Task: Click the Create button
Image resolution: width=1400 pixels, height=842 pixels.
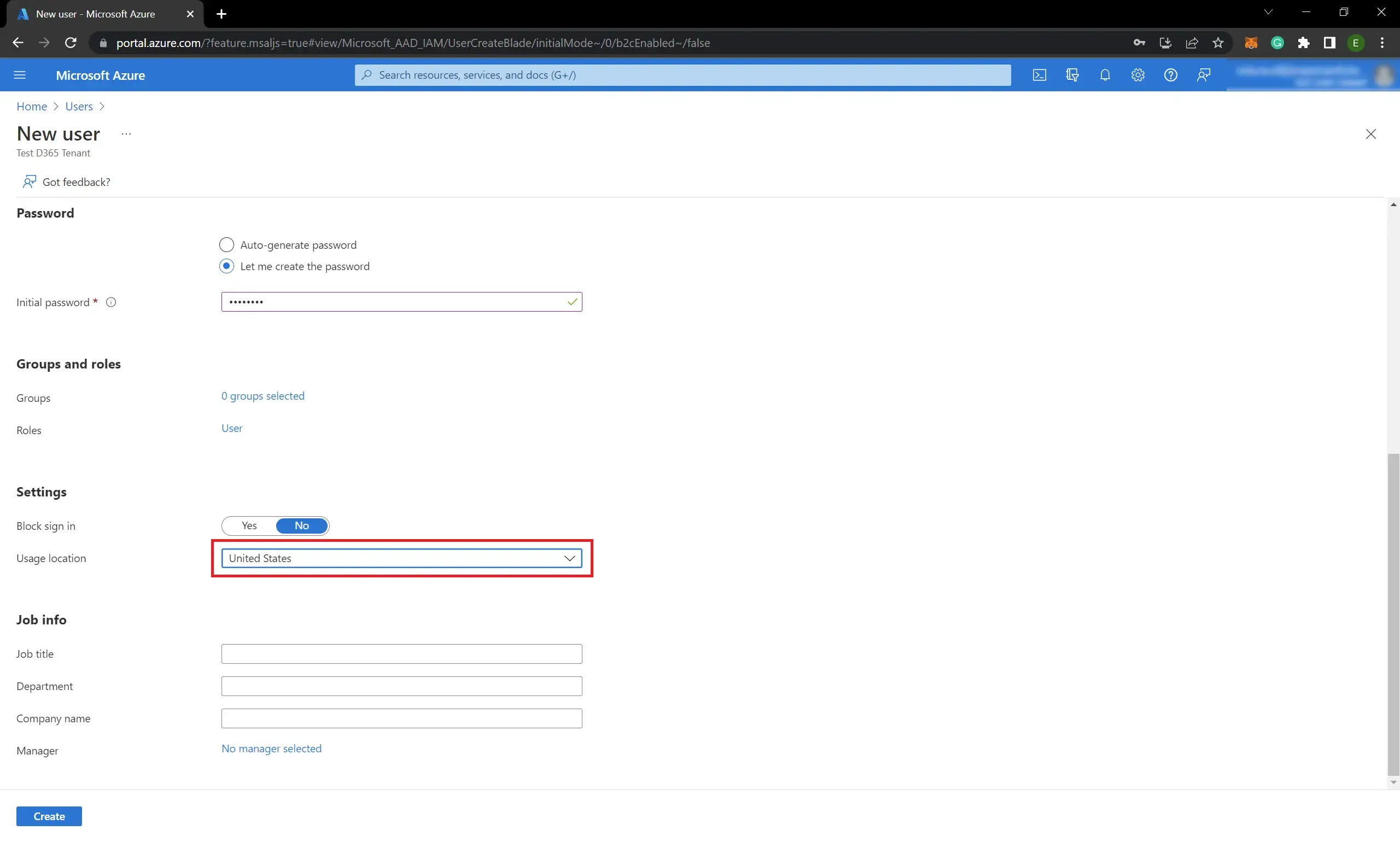Action: tap(48, 816)
